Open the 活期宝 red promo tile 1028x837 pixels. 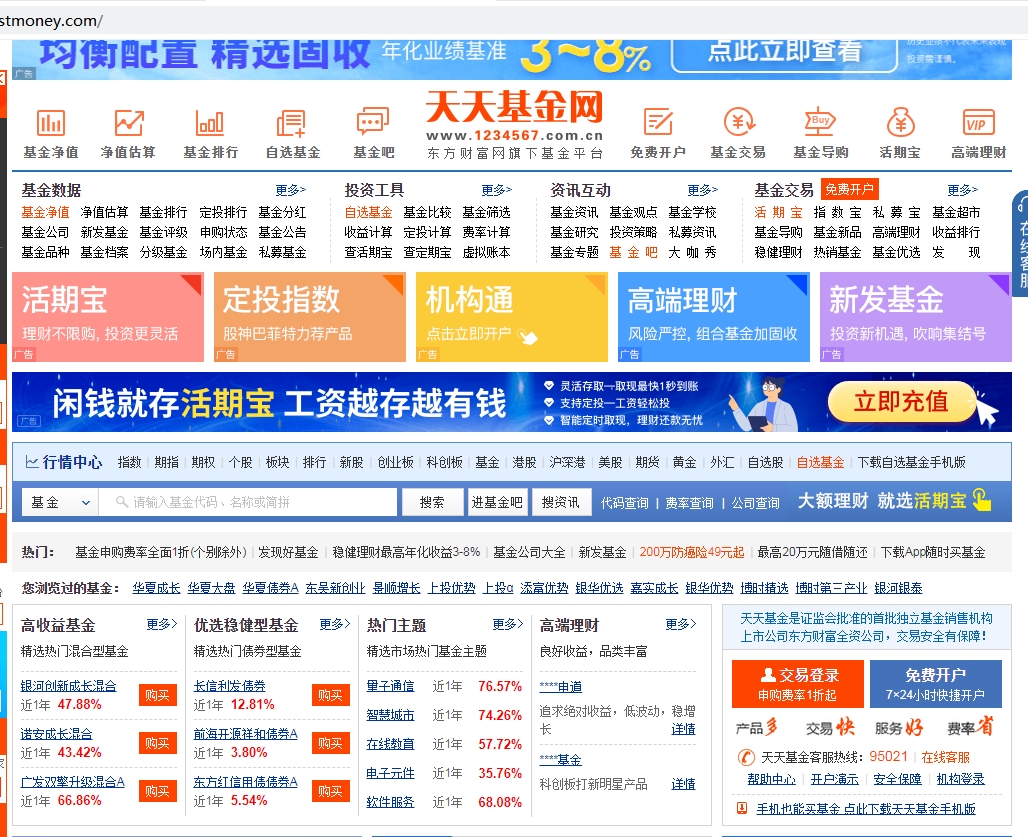click(x=108, y=317)
